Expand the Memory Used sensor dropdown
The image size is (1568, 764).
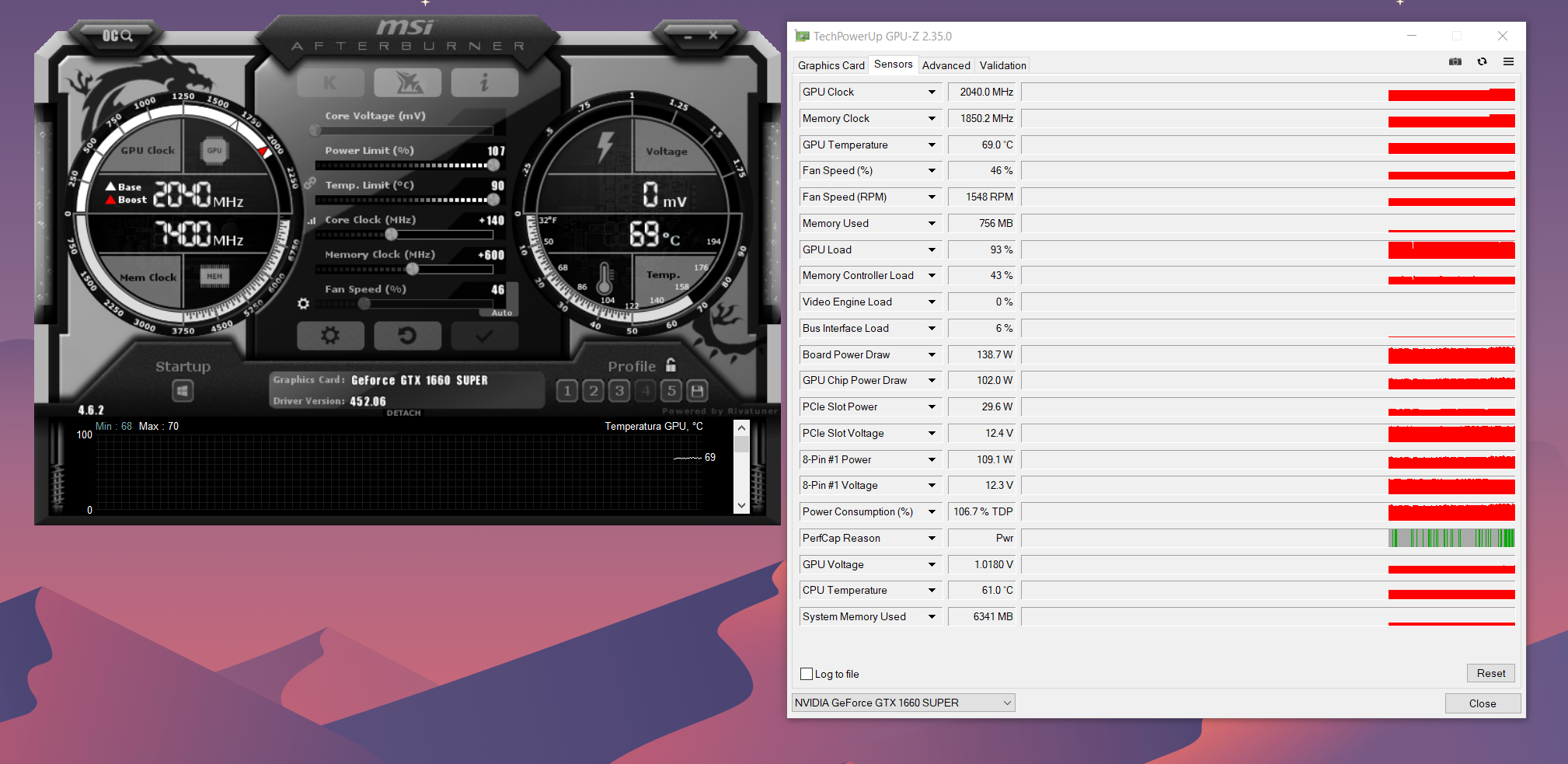pos(932,224)
